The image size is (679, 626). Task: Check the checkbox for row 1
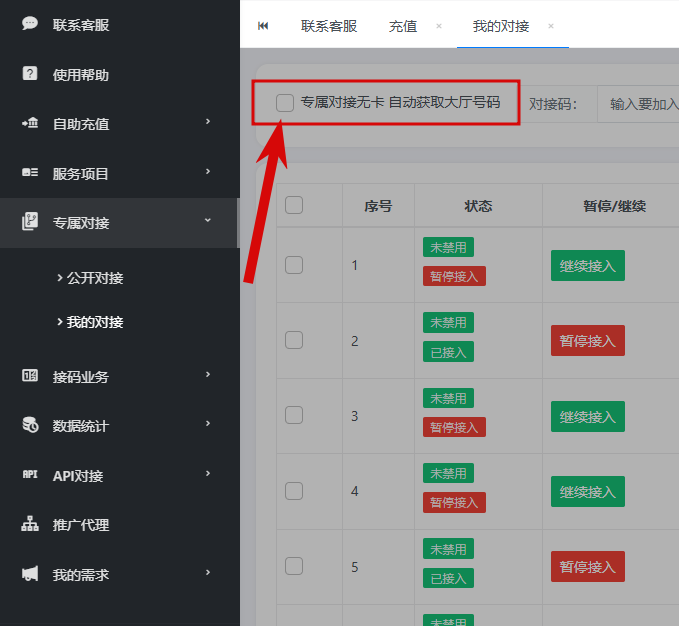(294, 265)
